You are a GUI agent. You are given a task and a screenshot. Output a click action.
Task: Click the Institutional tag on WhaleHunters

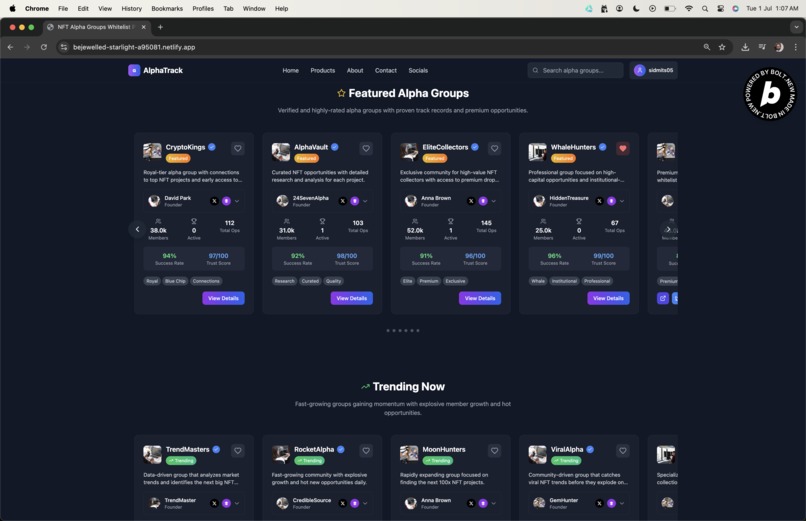[564, 281]
